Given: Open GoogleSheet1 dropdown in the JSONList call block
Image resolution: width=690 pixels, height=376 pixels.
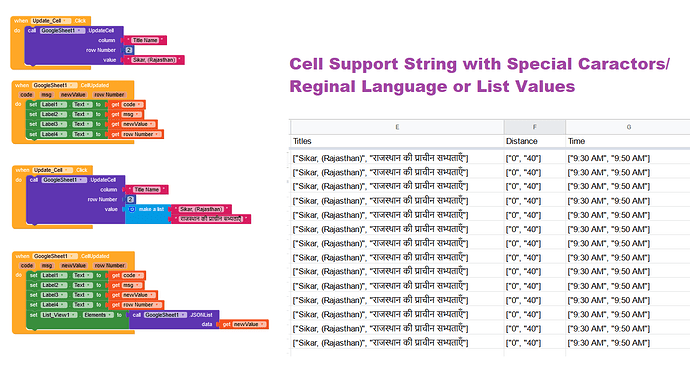Looking at the screenshot, I should (x=165, y=315).
